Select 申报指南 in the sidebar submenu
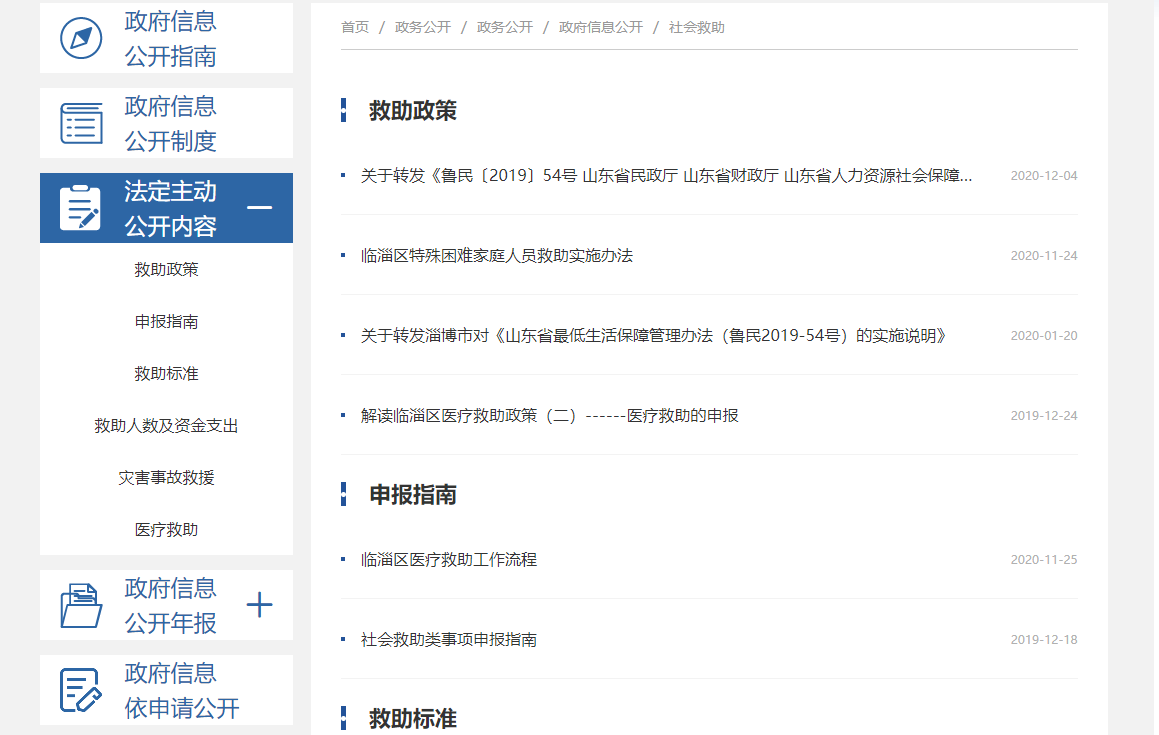This screenshot has height=735, width=1159. pyautogui.click(x=166, y=322)
